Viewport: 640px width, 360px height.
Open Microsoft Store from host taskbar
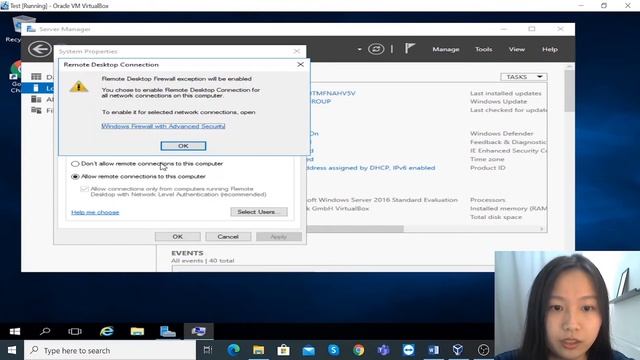[283, 350]
